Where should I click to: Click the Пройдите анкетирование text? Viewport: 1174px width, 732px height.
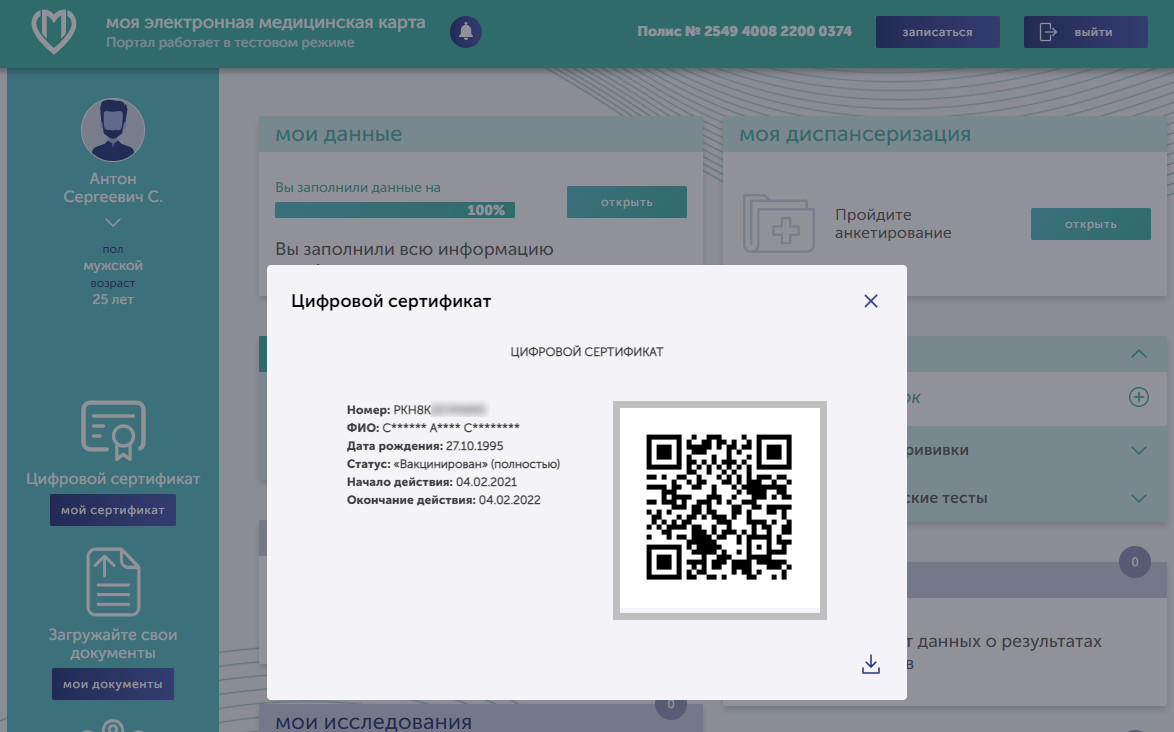(x=893, y=224)
